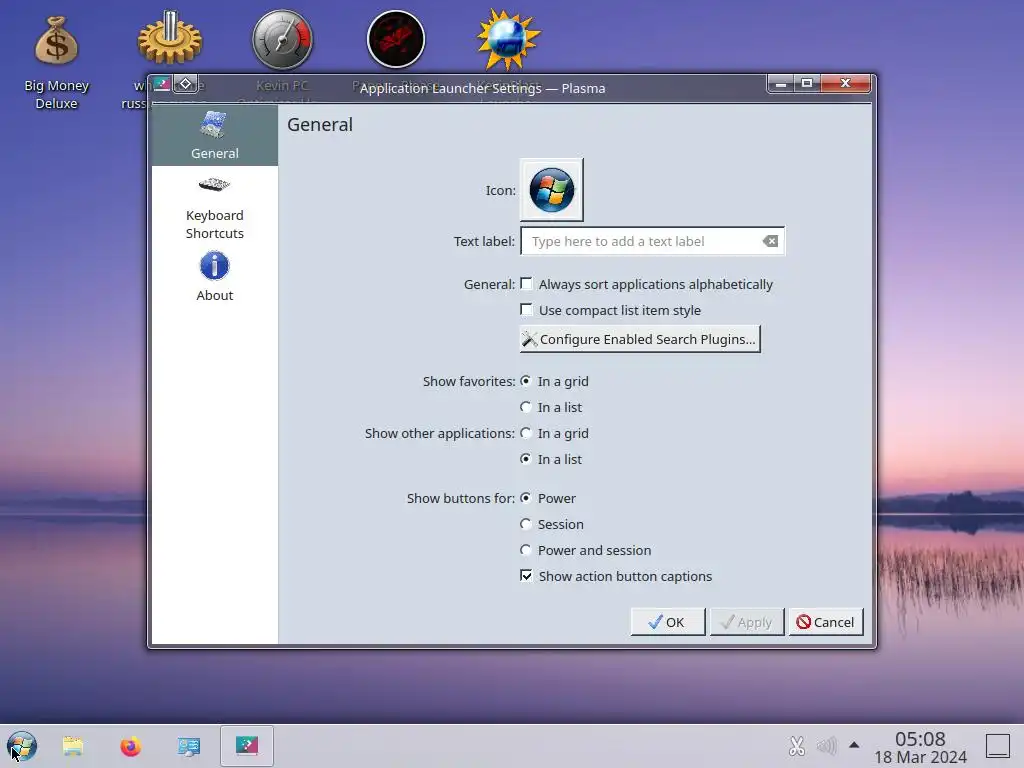Open the General settings page
This screenshot has height=768, width=1024.
(x=214, y=135)
